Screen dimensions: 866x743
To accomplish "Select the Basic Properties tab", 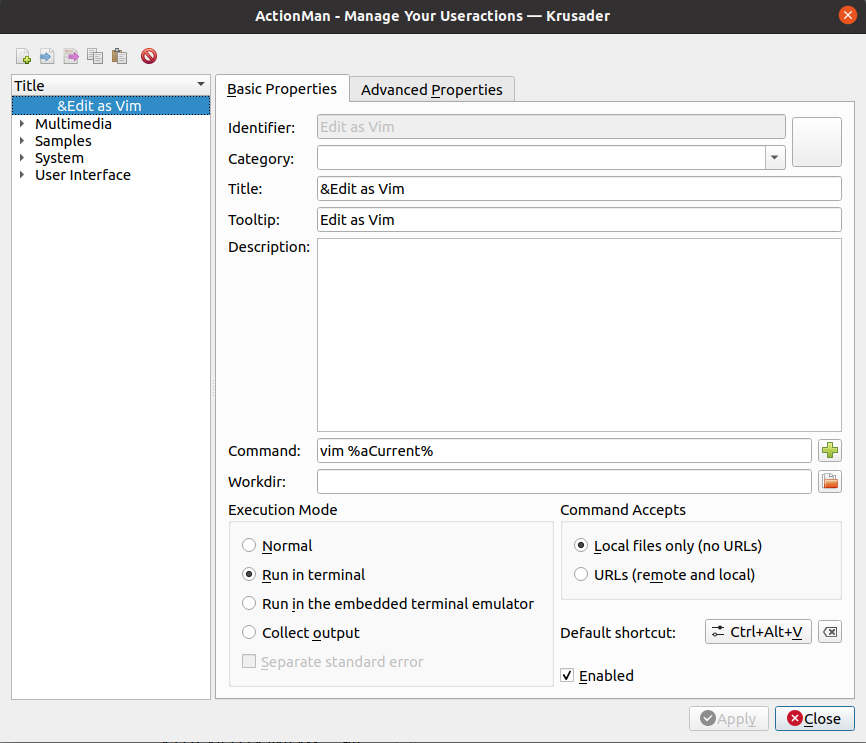I will point(282,89).
